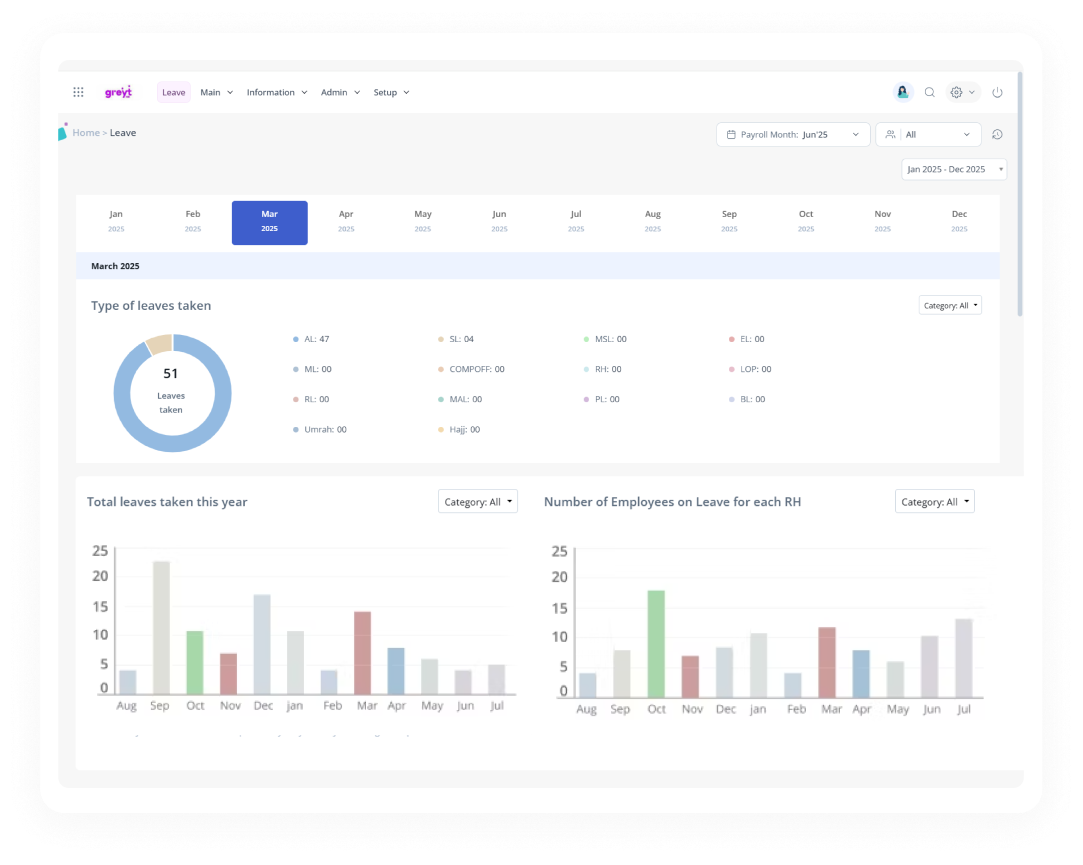Click the search magnifier icon
This screenshot has width=1083, height=865.
pyautogui.click(x=930, y=92)
